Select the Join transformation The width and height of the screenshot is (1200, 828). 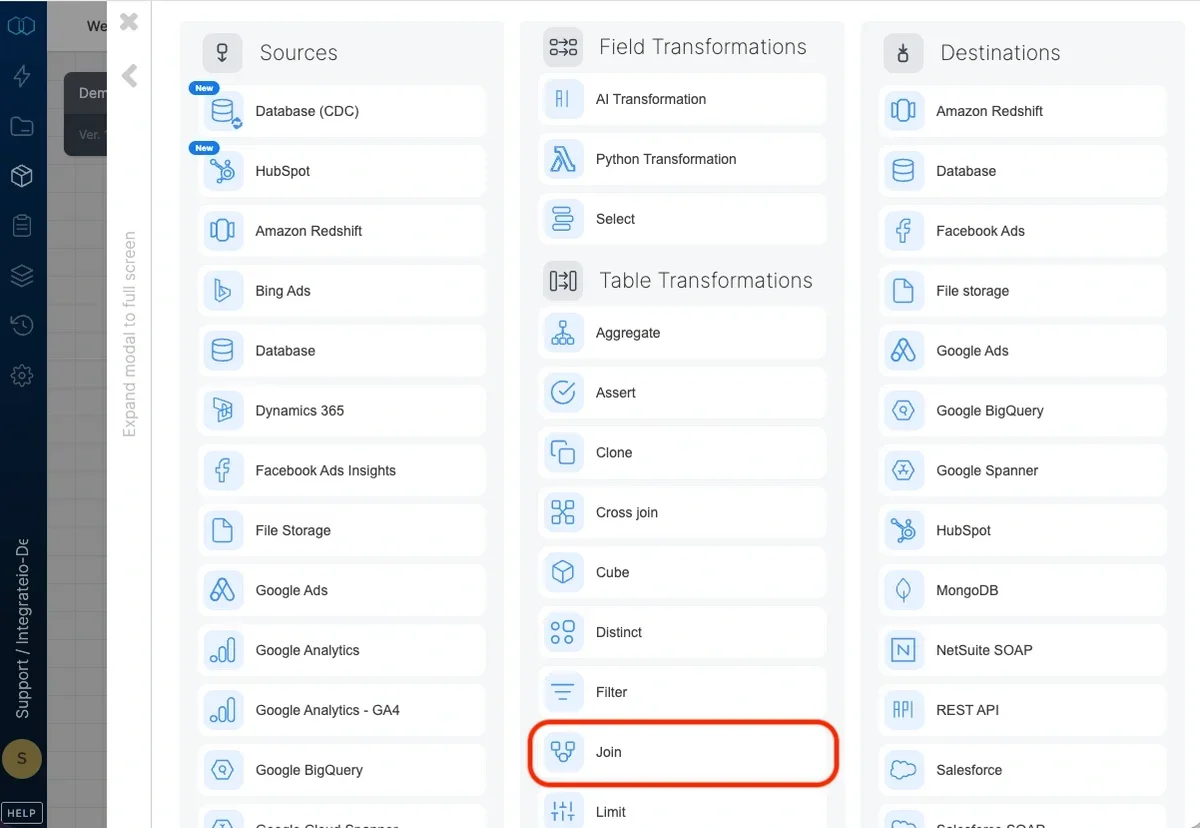[682, 752]
